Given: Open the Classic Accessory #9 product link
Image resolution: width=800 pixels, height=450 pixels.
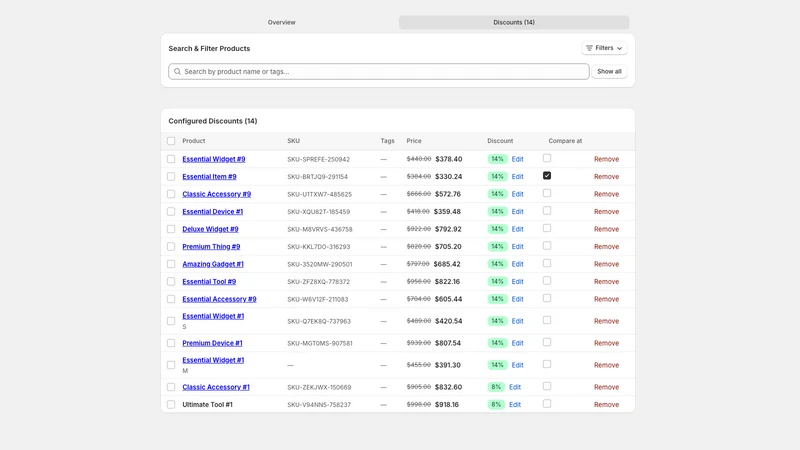Looking at the screenshot, I should (216, 194).
